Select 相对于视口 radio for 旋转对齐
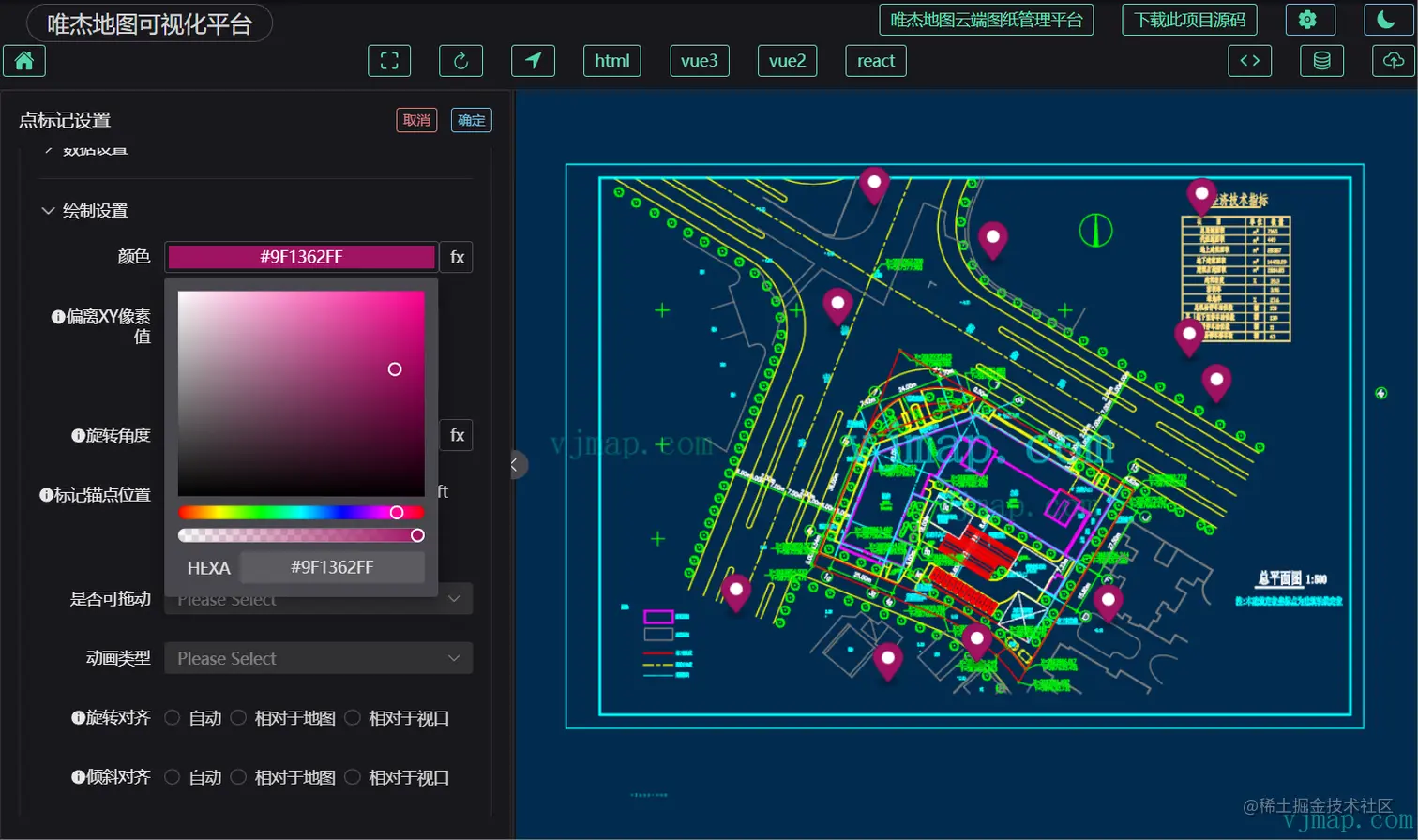Screen dimensions: 1418x840 (353, 718)
